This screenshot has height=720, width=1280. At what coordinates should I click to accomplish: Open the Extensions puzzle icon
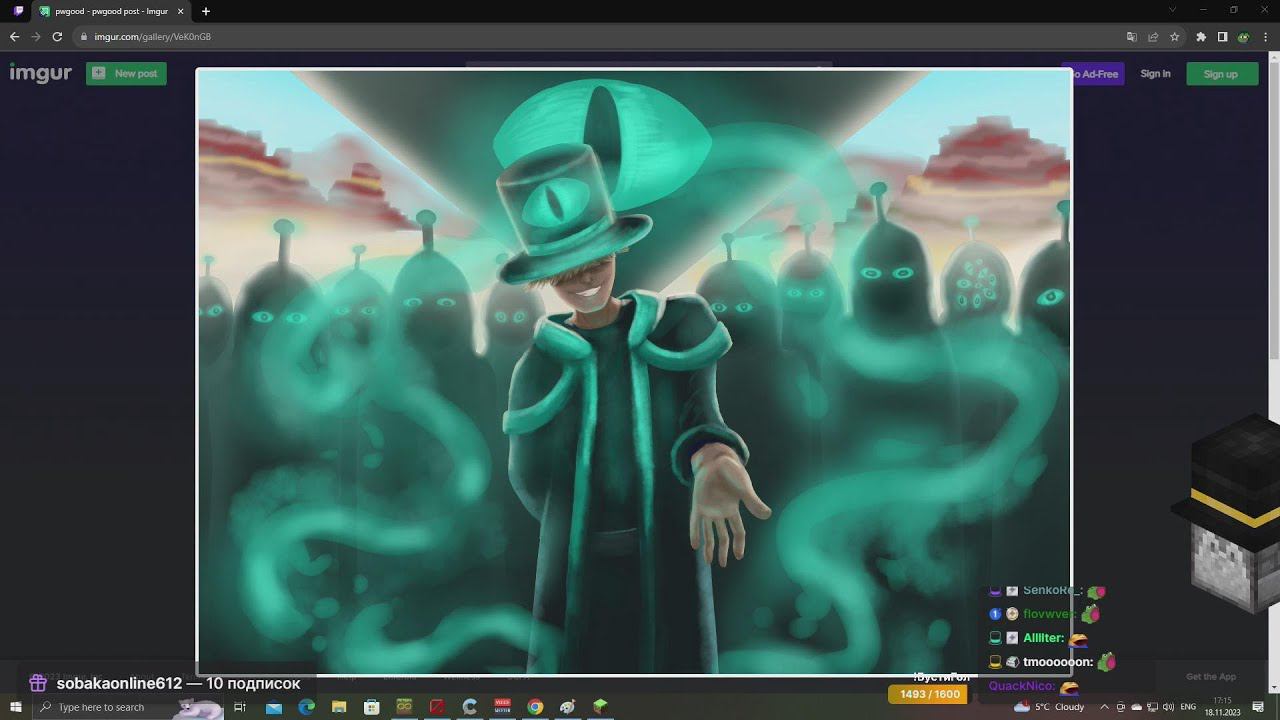click(1201, 37)
